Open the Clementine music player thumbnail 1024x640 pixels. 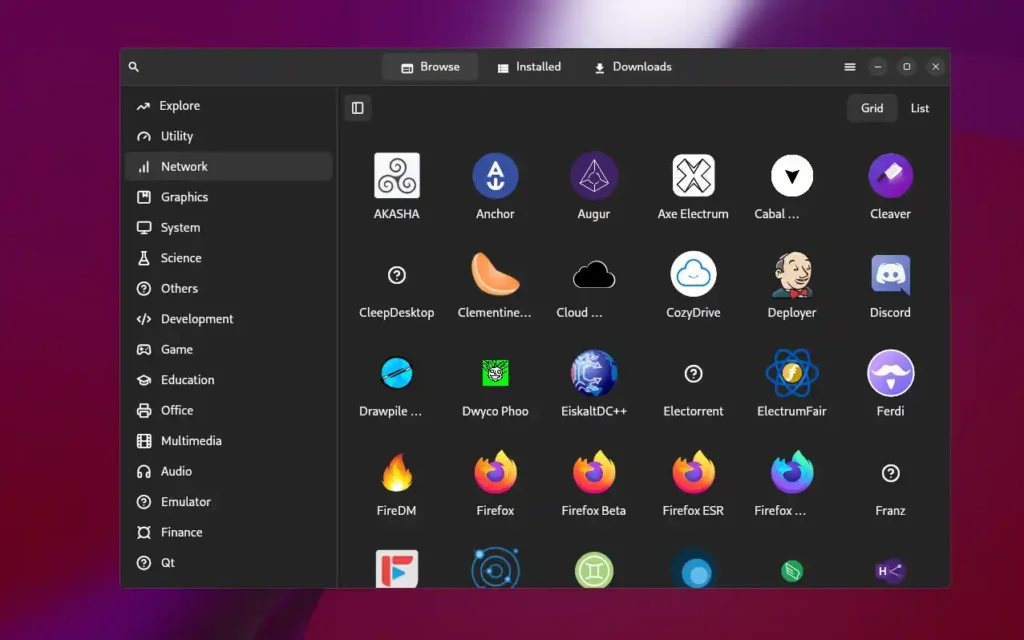pyautogui.click(x=495, y=276)
